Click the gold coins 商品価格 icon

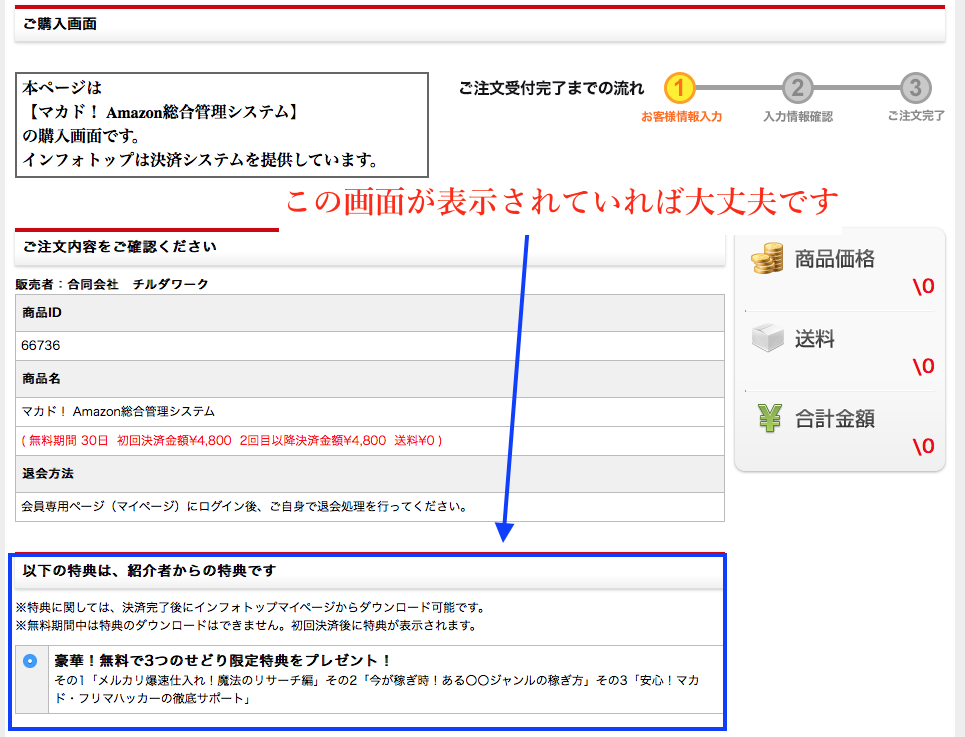tap(767, 258)
